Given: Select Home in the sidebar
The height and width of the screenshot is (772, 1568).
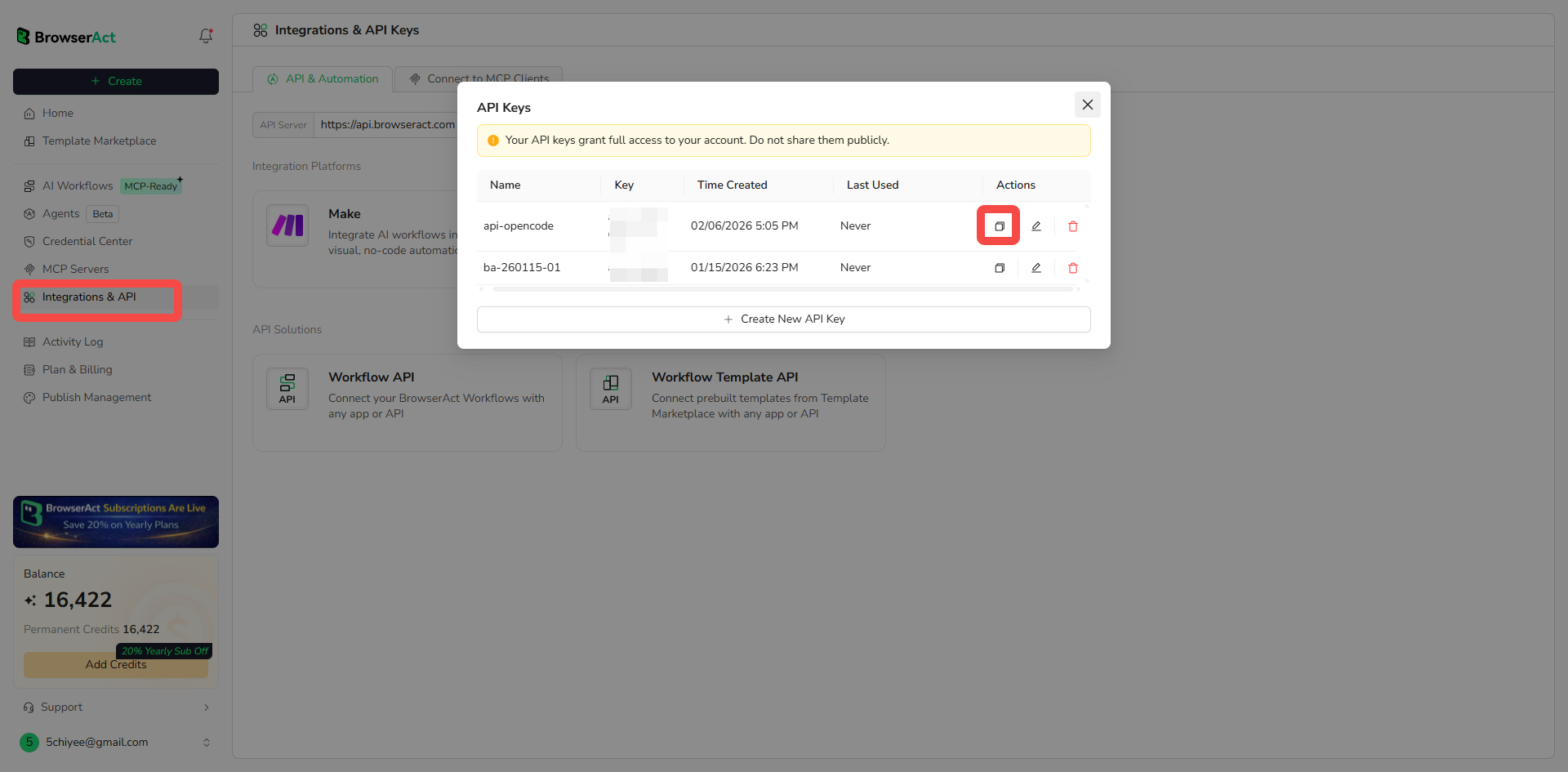Looking at the screenshot, I should [x=56, y=113].
